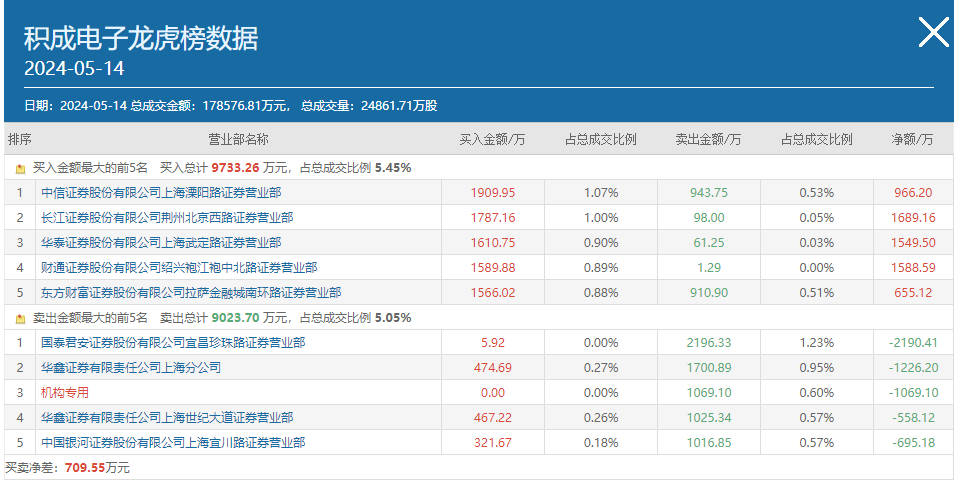The image size is (958, 484).
Task: Click the 0.95% sell ratio cell
Action: [x=817, y=368]
